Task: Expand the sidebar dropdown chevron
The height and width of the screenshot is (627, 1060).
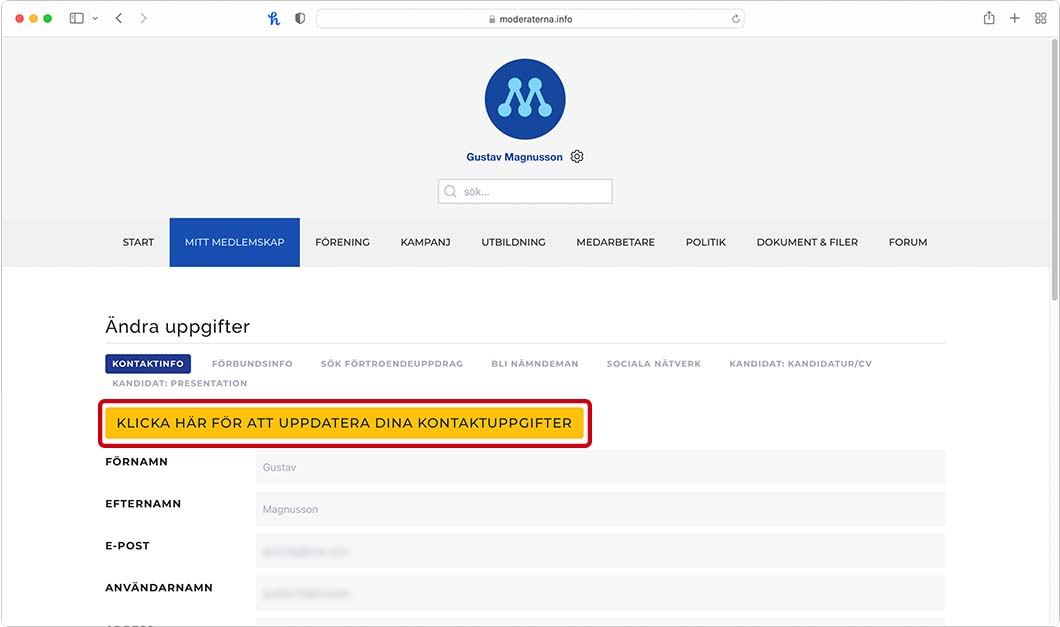Action: coord(95,19)
